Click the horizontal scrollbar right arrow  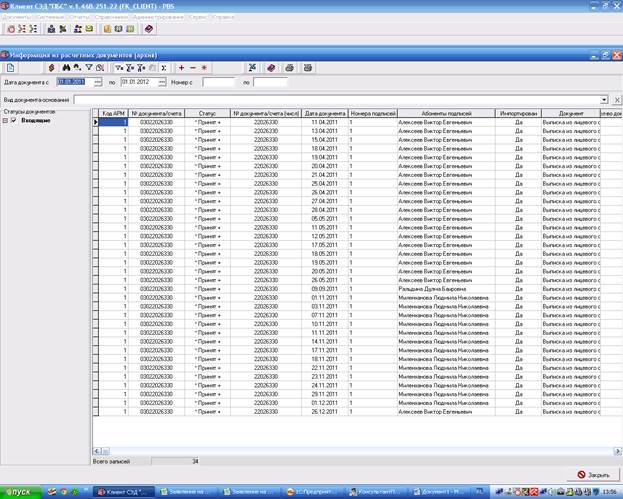click(x=617, y=451)
